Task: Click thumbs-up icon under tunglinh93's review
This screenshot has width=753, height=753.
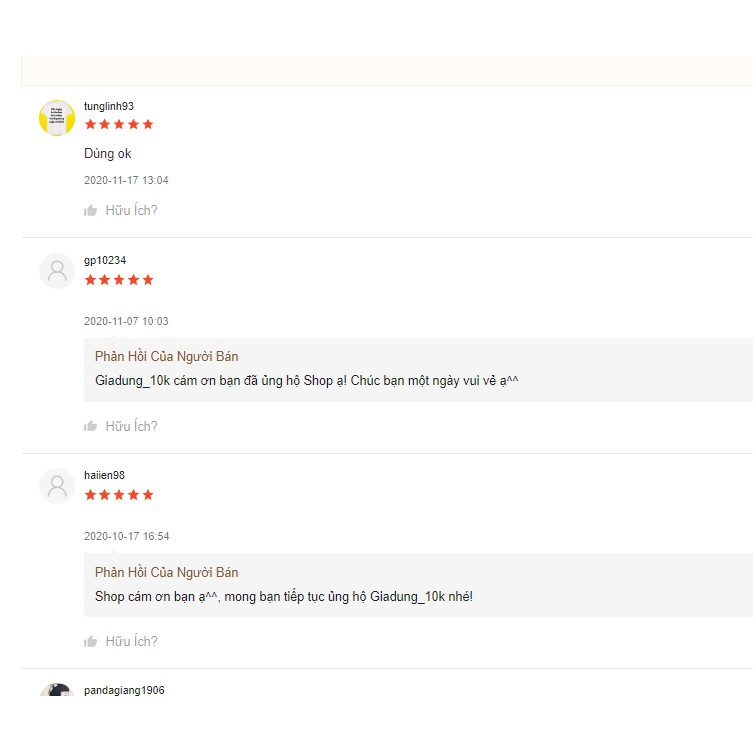Action: (x=91, y=211)
